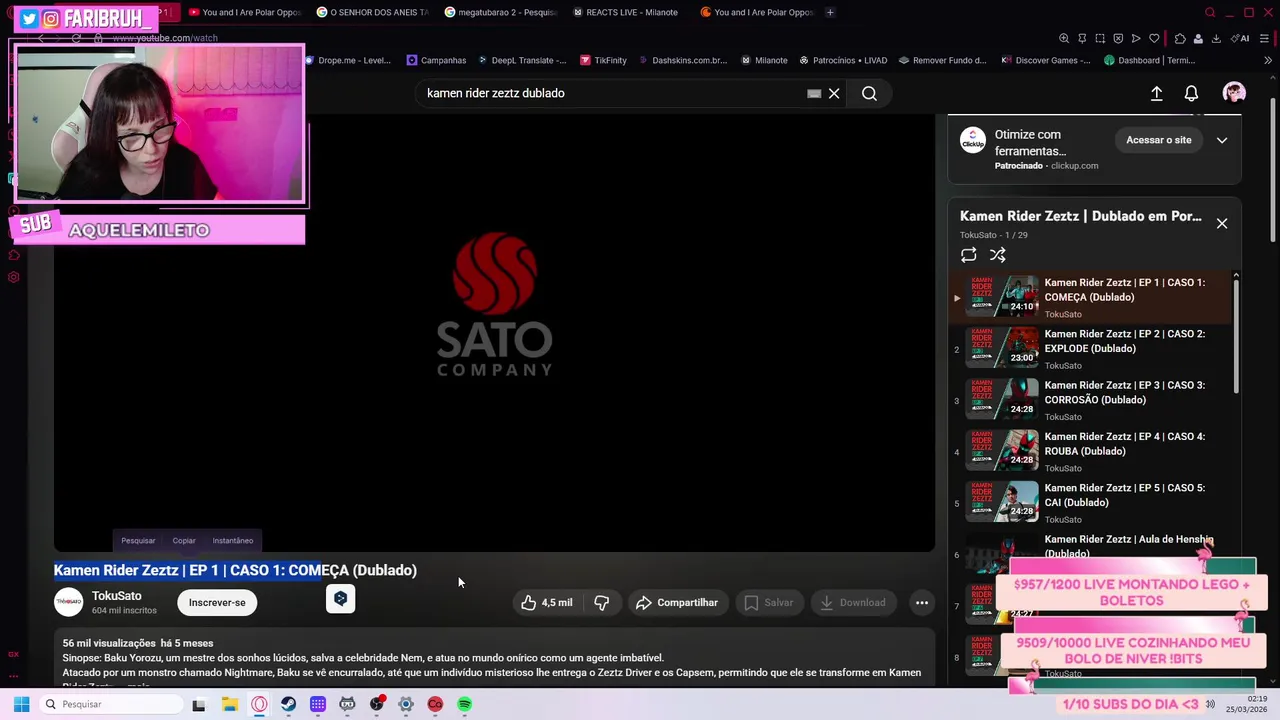This screenshot has width=1280, height=720.
Task: Open the more actions three-dot menu
Action: coord(922,602)
